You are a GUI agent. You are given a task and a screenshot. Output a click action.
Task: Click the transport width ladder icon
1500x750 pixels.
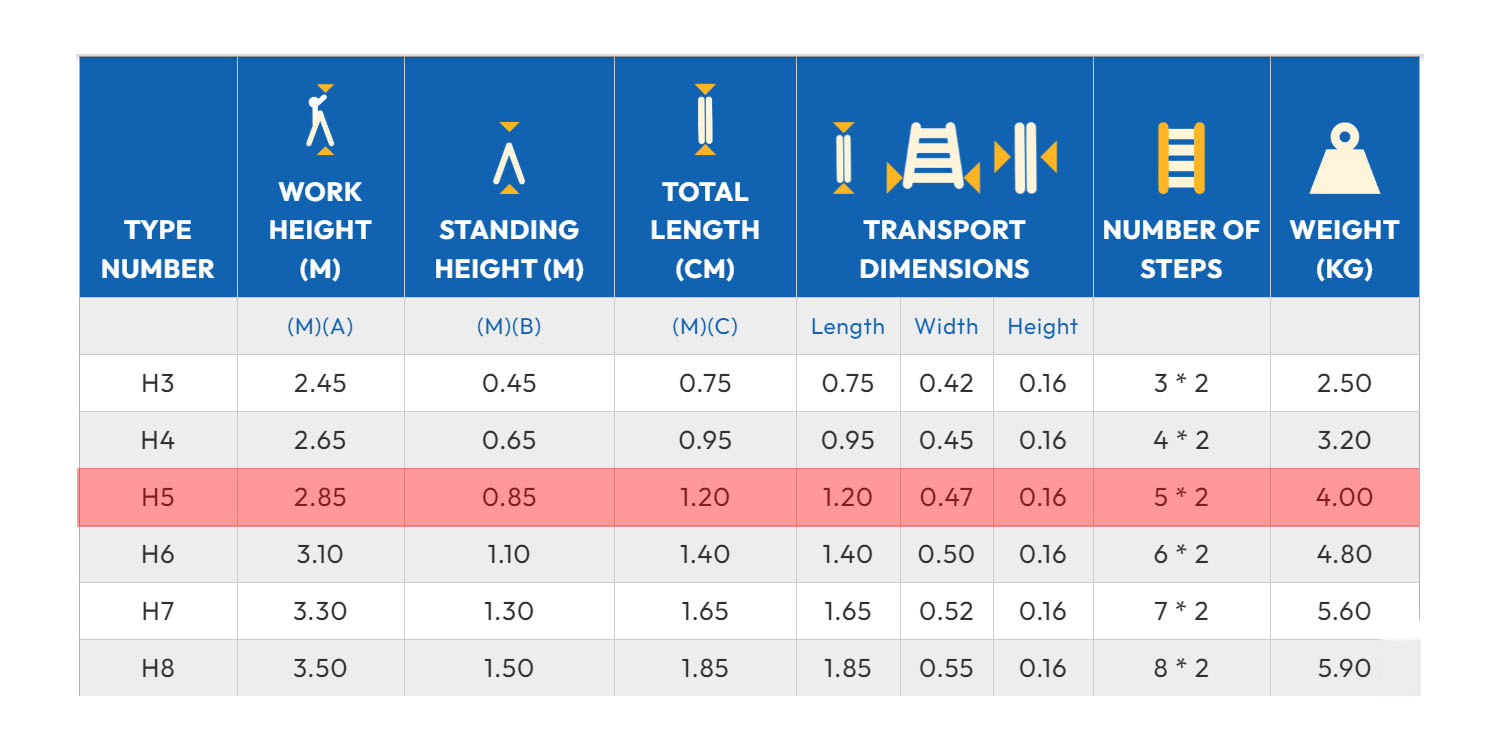pyautogui.click(x=934, y=158)
